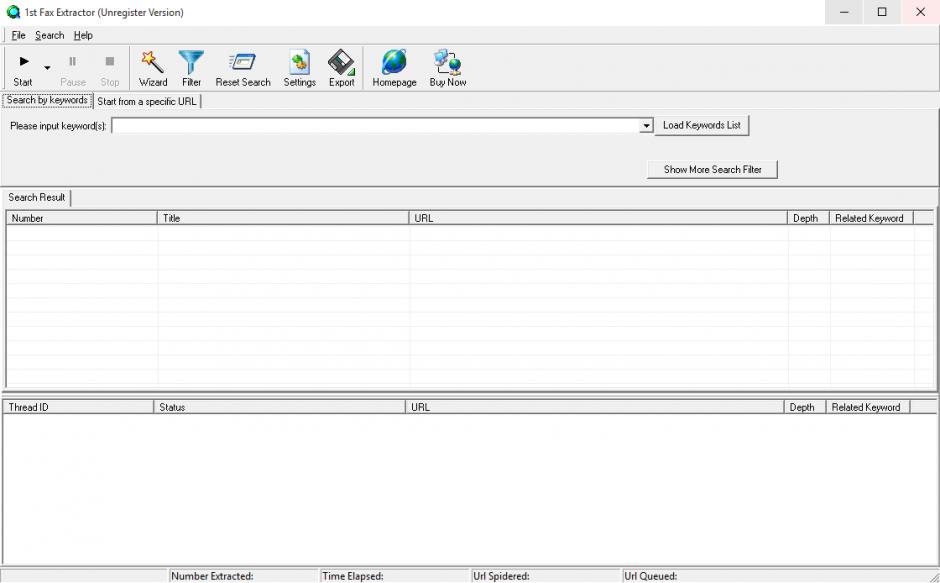Click the Thread ID column header

pyautogui.click(x=78, y=407)
